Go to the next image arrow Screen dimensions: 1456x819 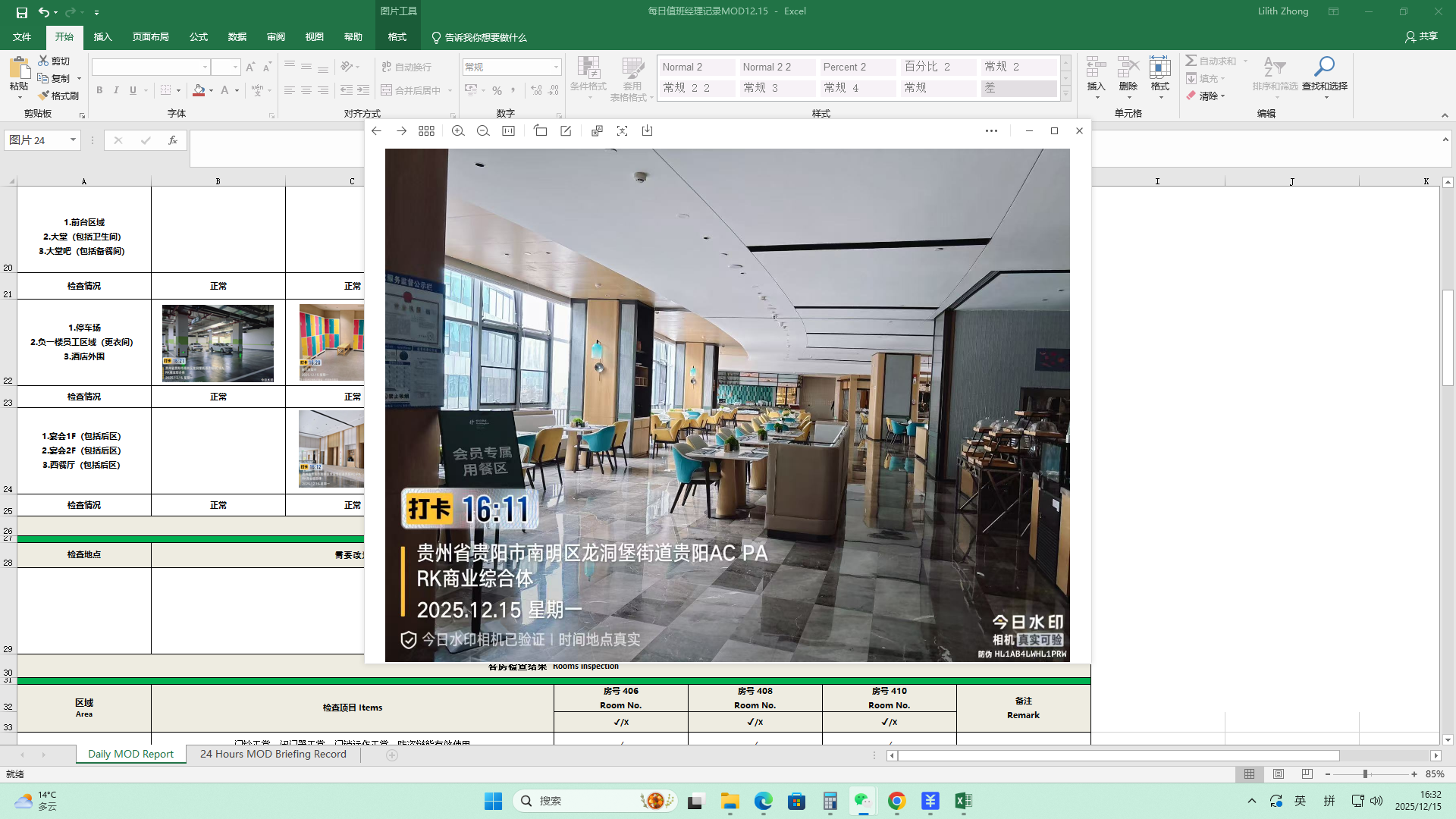coord(401,131)
